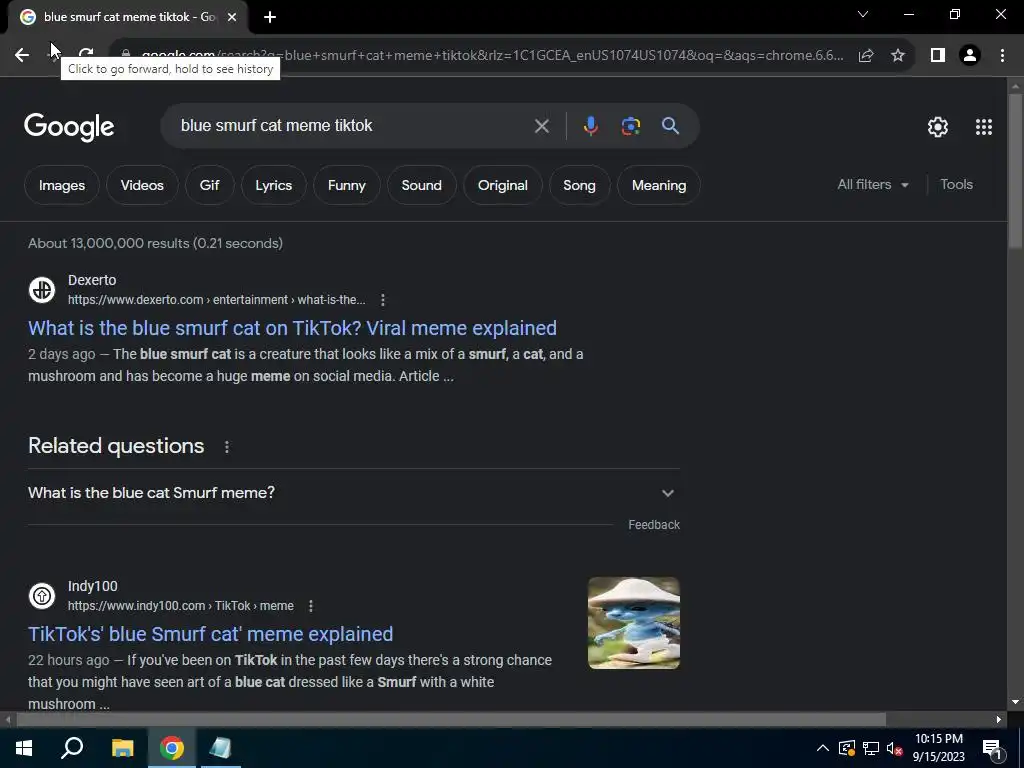
Task: Click the Chrome taskbar icon
Action: tap(172, 748)
